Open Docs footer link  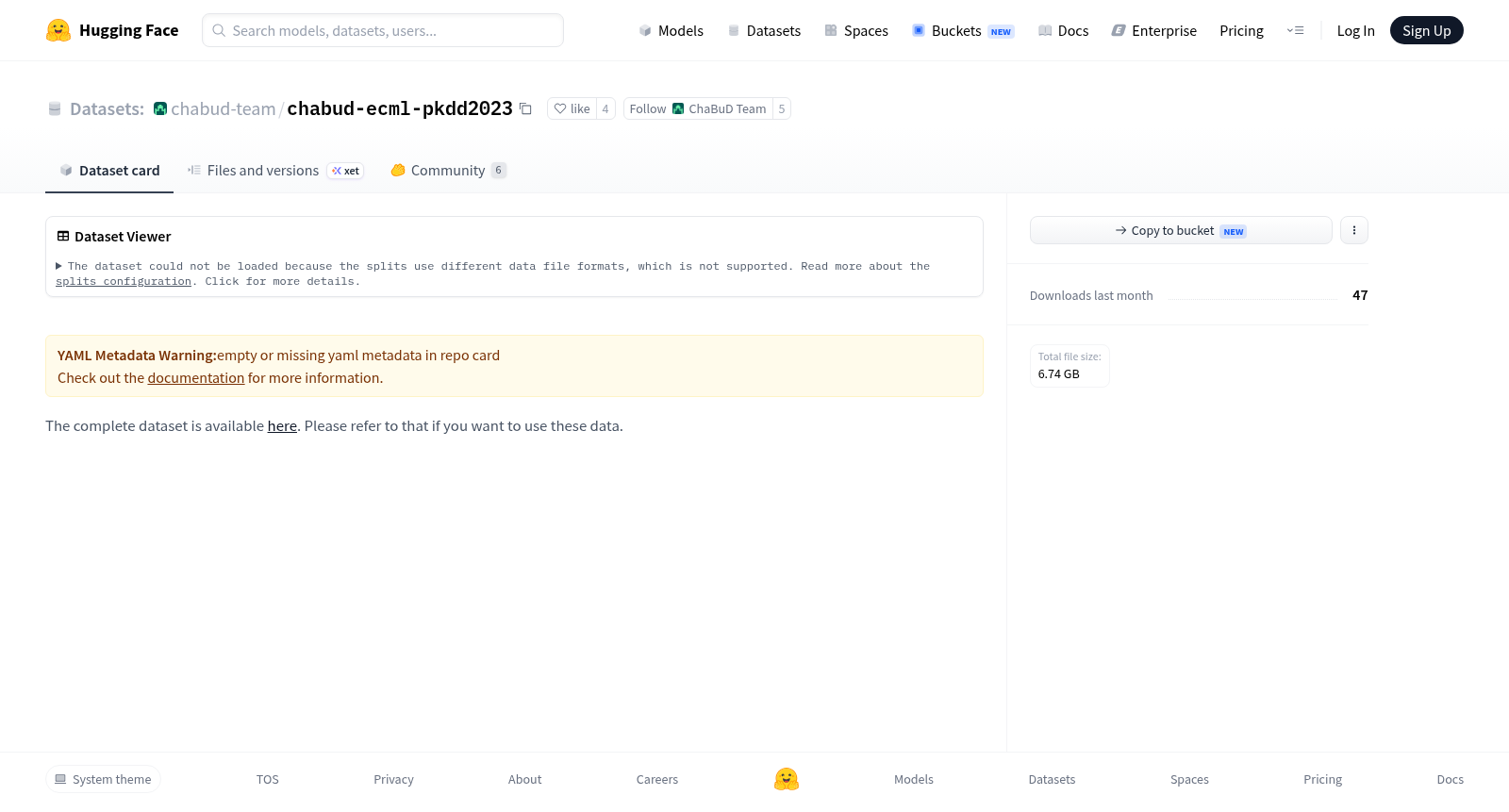pos(1450,779)
